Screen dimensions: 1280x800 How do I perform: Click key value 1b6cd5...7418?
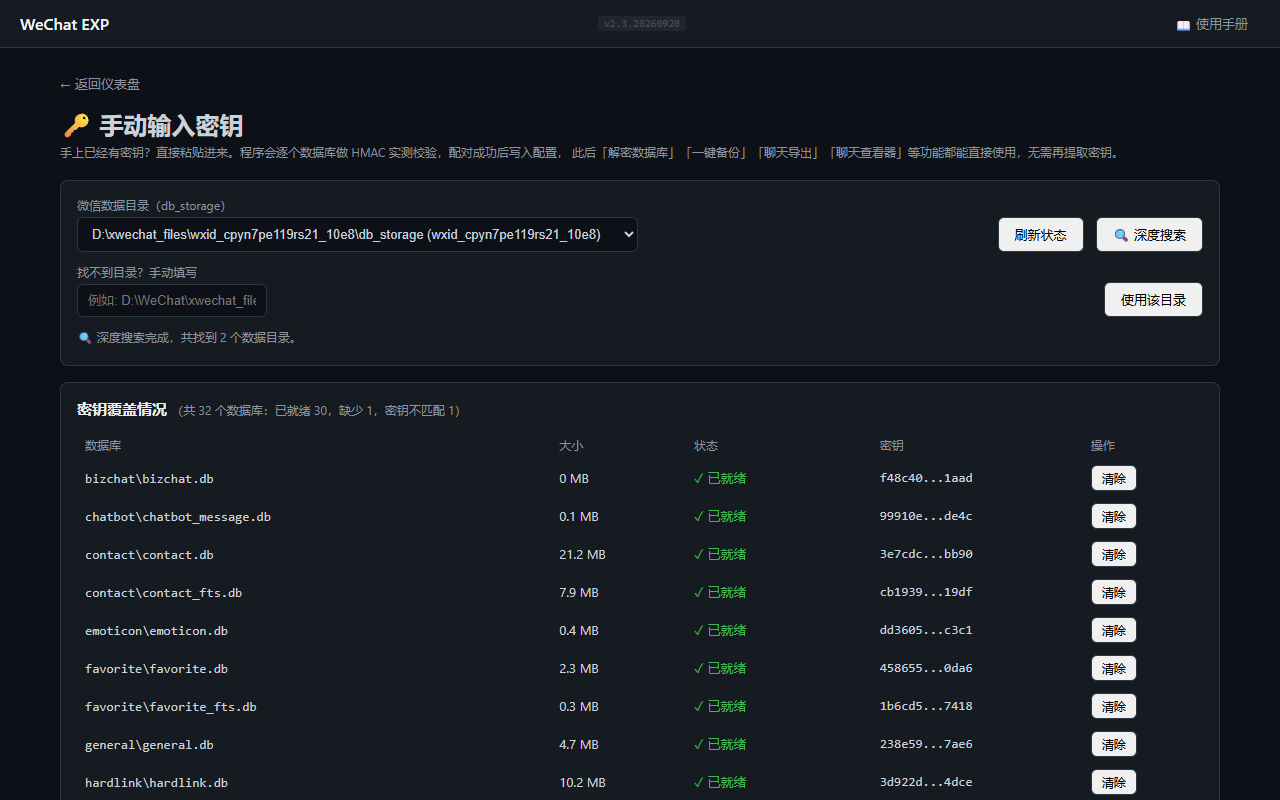(926, 707)
